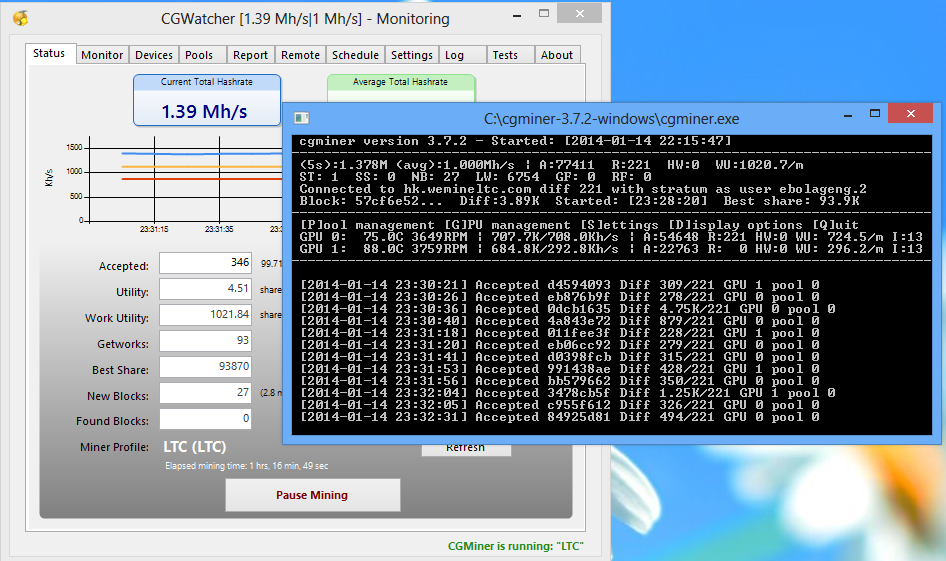Click the Found Blocks field 0
946x561 pixels.
click(x=206, y=419)
